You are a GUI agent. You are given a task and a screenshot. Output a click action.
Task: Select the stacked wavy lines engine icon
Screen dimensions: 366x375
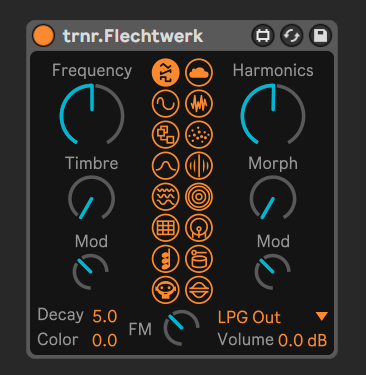(166, 197)
